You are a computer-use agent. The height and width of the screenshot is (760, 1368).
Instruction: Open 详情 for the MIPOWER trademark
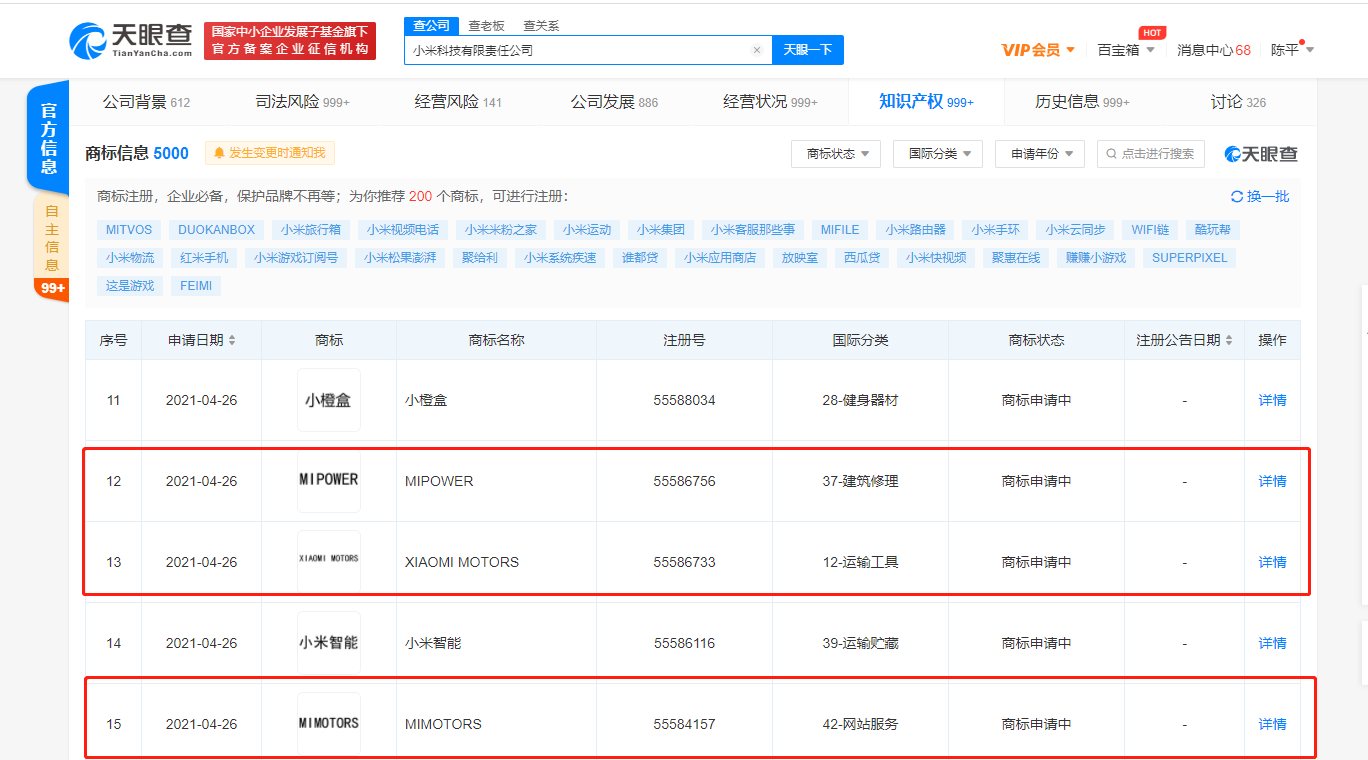click(x=1271, y=481)
